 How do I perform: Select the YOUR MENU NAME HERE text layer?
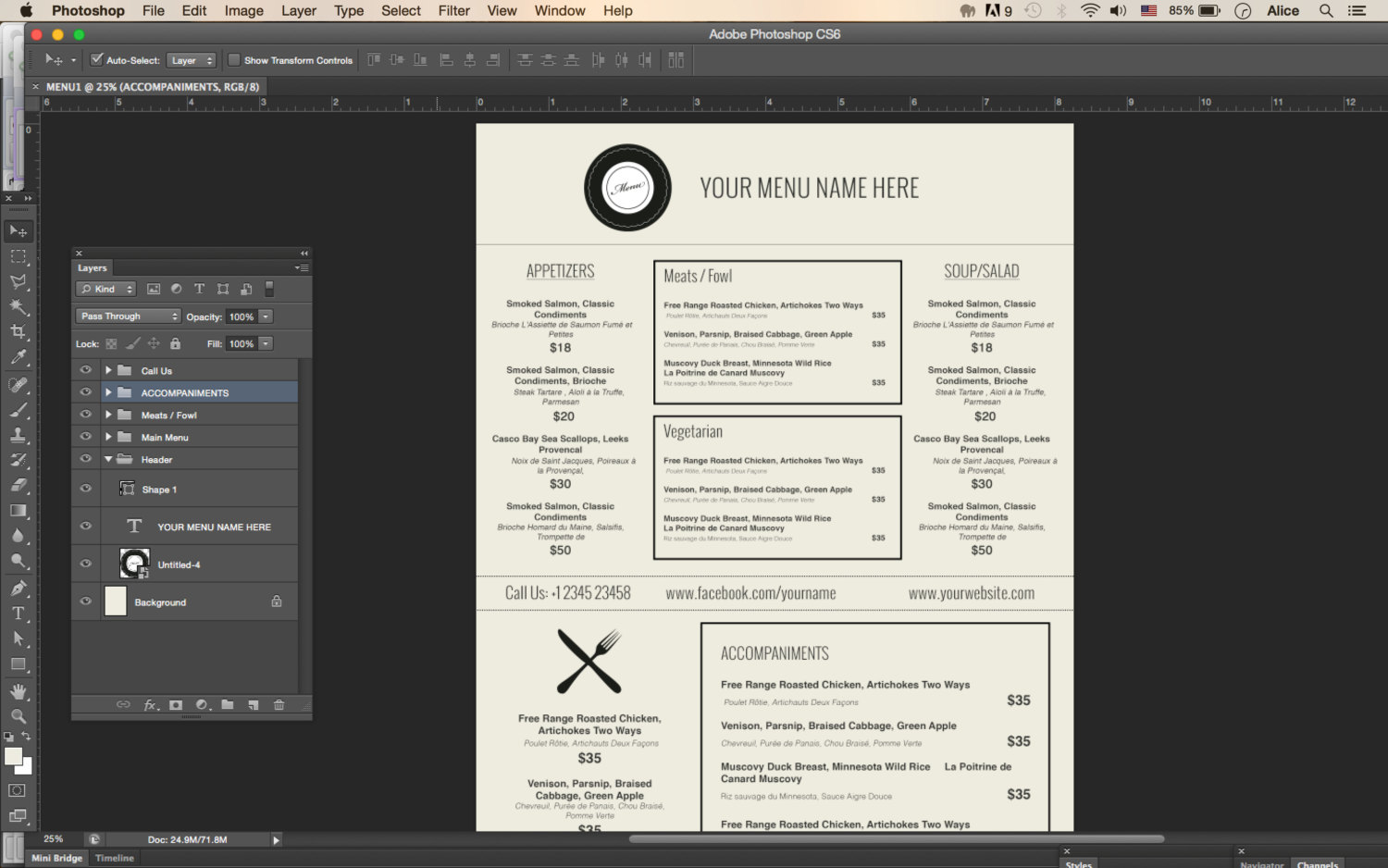pyautogui.click(x=214, y=527)
